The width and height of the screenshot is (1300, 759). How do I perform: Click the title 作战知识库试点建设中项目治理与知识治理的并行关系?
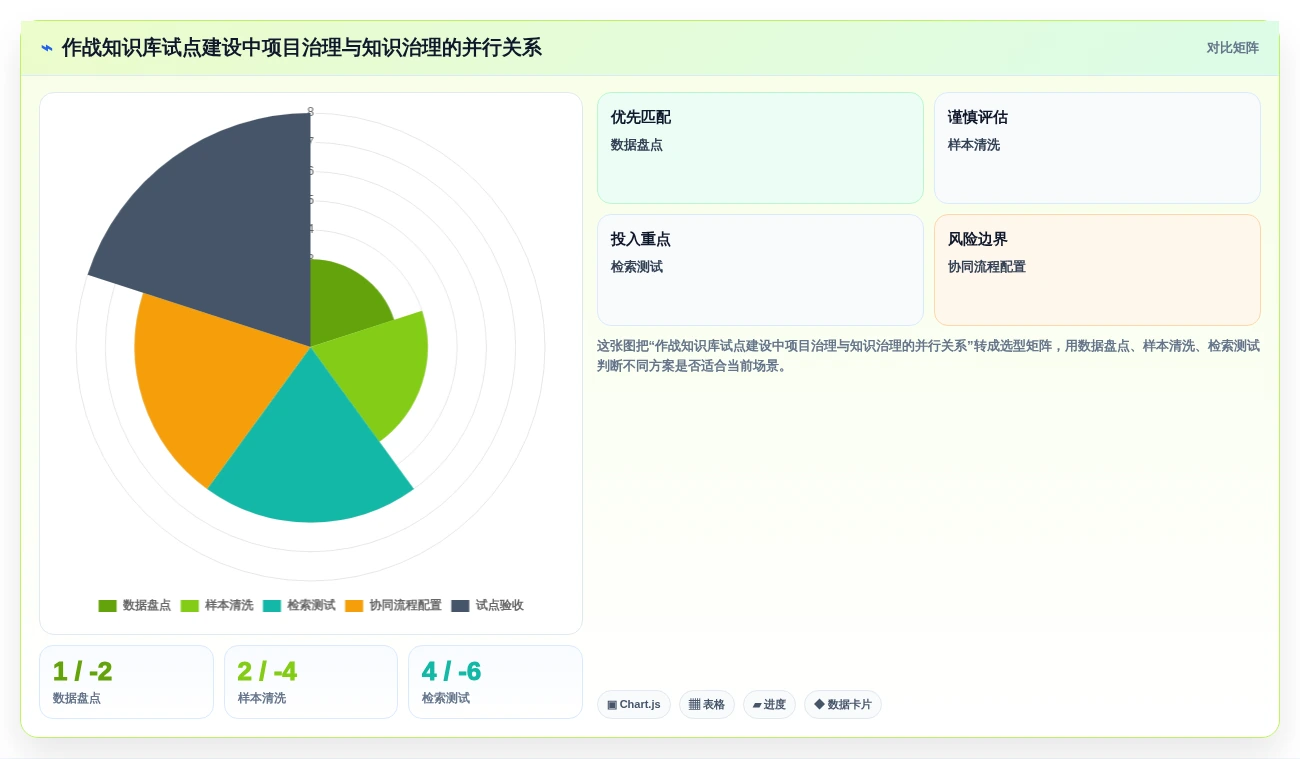pos(301,48)
